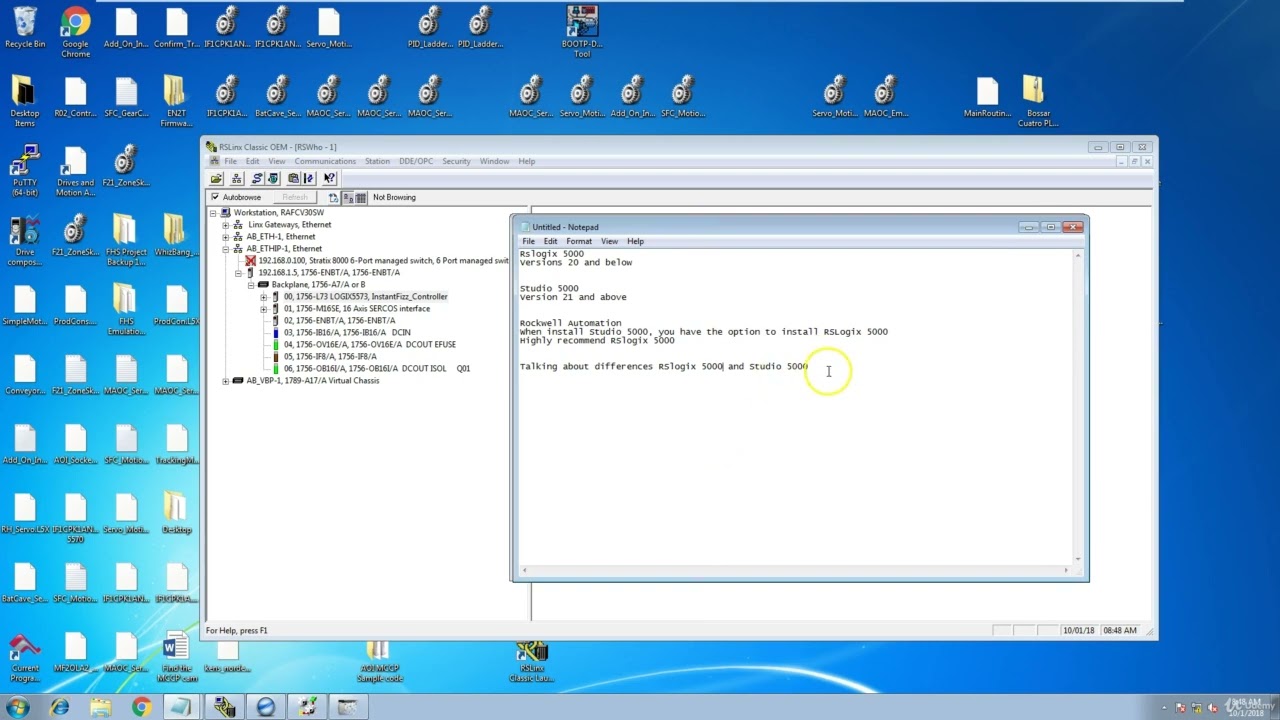Click Notepad horizontal scrollbar track
1280x720 pixels.
pos(797,570)
